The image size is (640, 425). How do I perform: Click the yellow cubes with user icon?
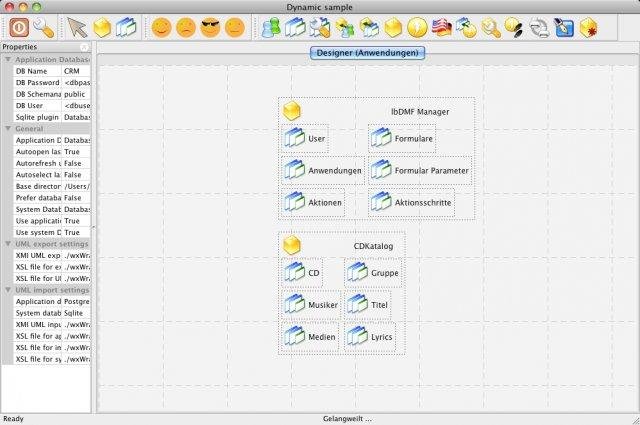coord(345,28)
